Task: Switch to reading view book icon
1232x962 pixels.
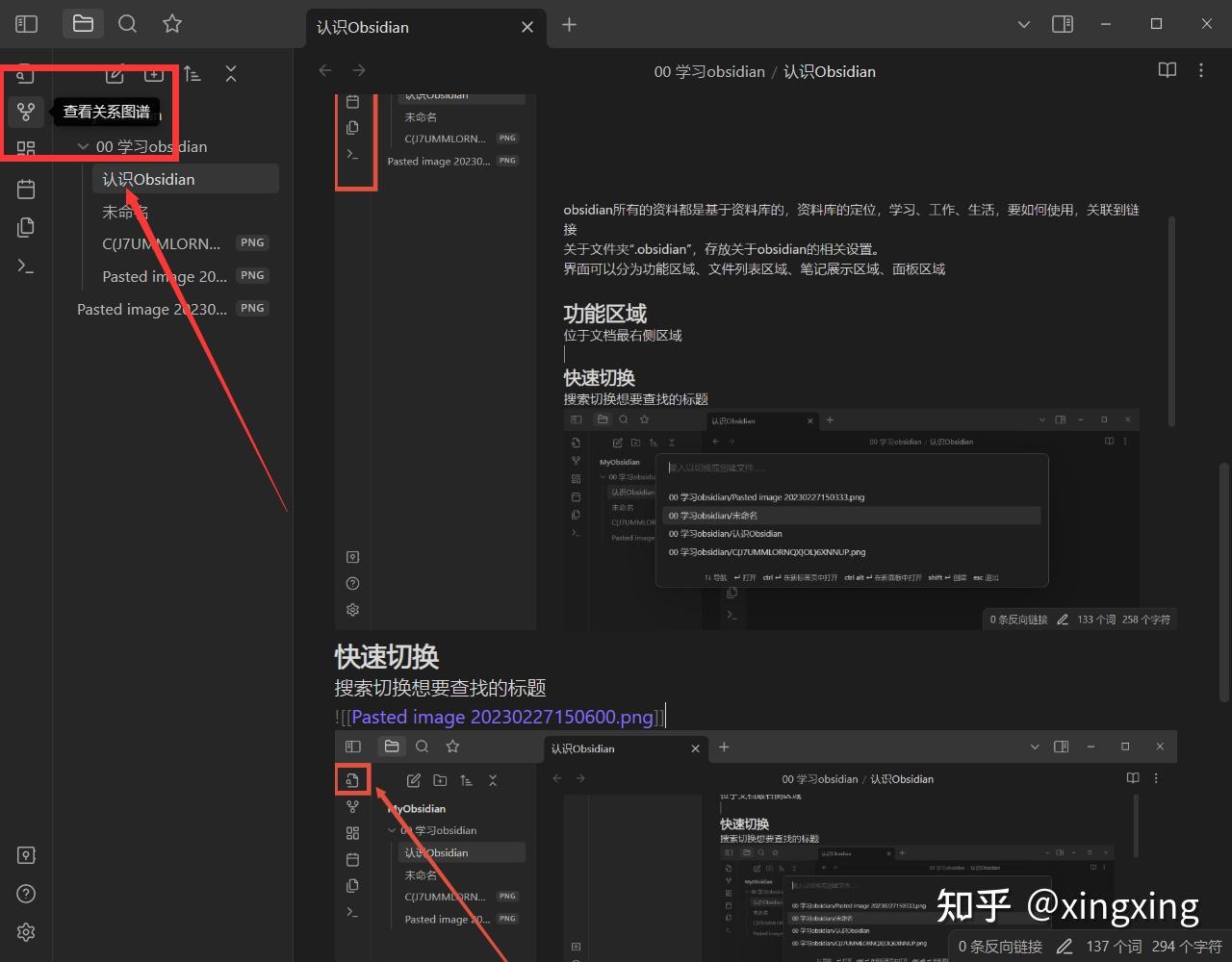Action: pos(1167,70)
